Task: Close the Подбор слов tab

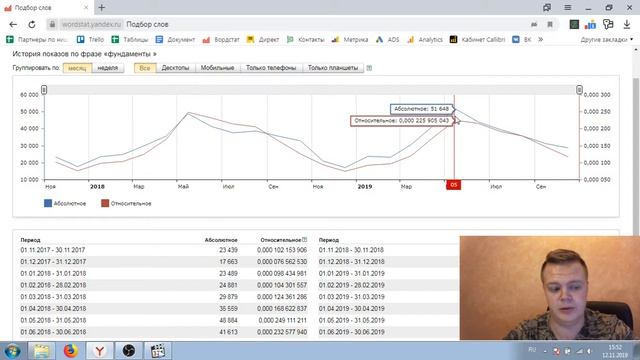Action: [86, 7]
